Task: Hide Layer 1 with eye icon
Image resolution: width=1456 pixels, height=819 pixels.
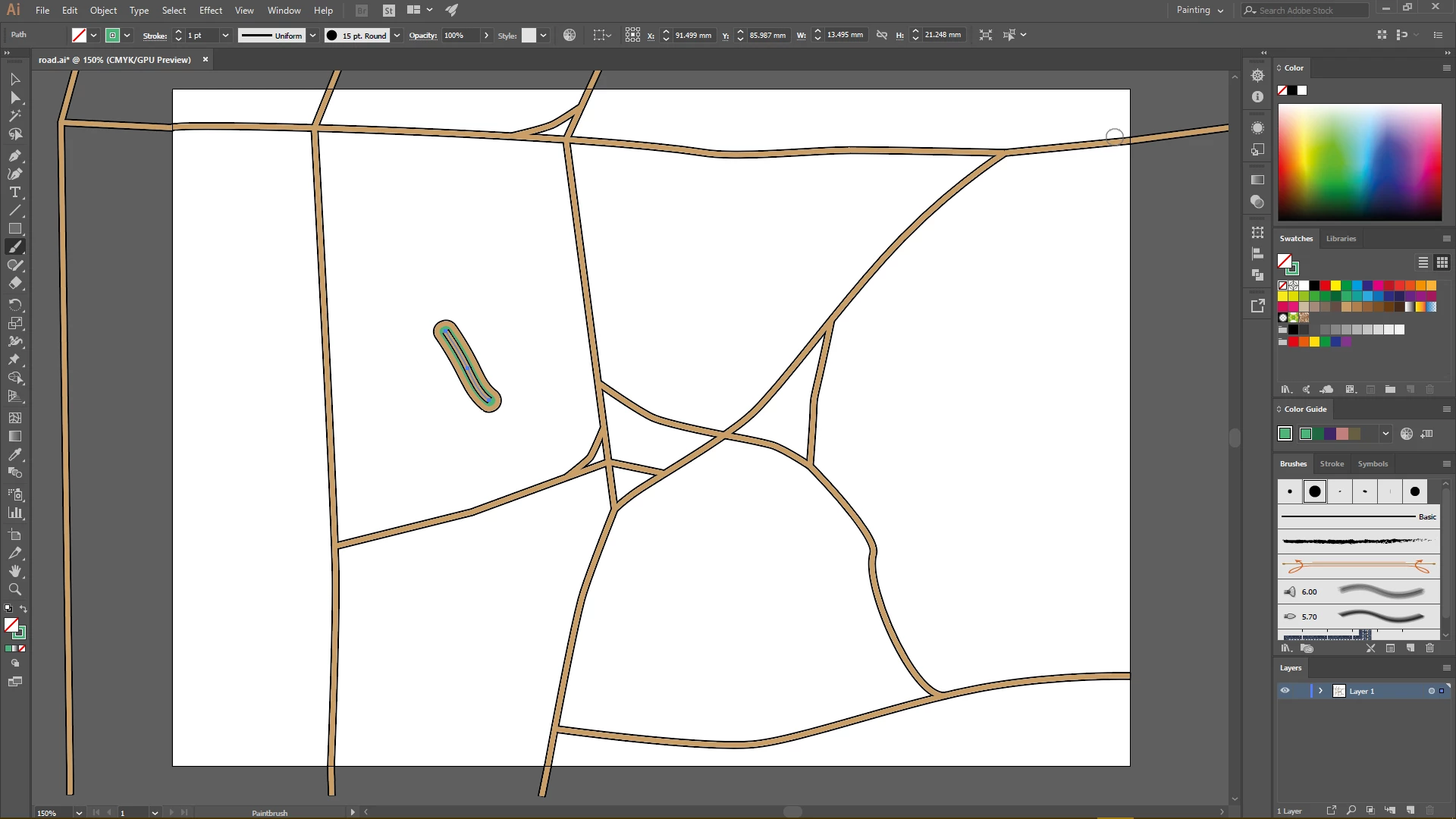Action: point(1285,691)
